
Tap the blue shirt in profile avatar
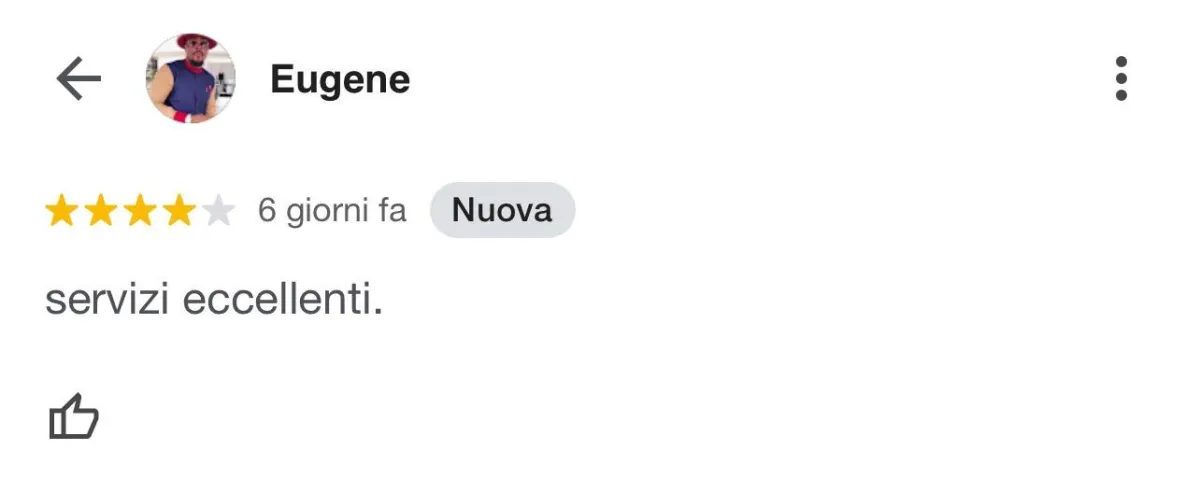click(x=190, y=97)
